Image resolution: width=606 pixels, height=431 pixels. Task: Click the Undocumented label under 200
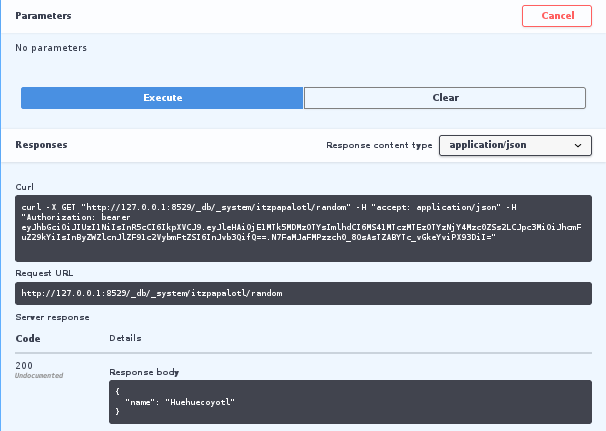(39, 376)
